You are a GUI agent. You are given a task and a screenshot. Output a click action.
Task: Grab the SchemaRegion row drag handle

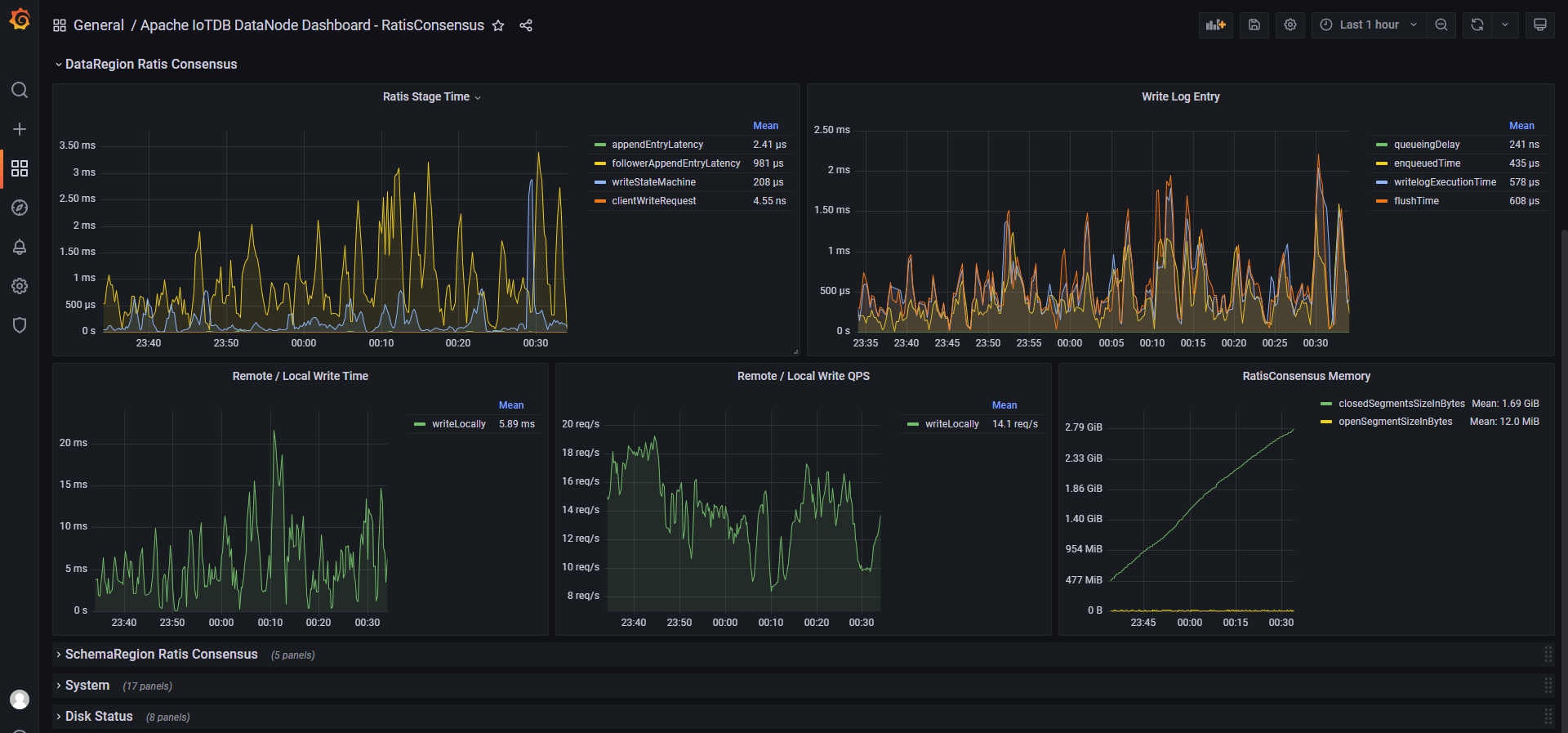[x=1548, y=655]
